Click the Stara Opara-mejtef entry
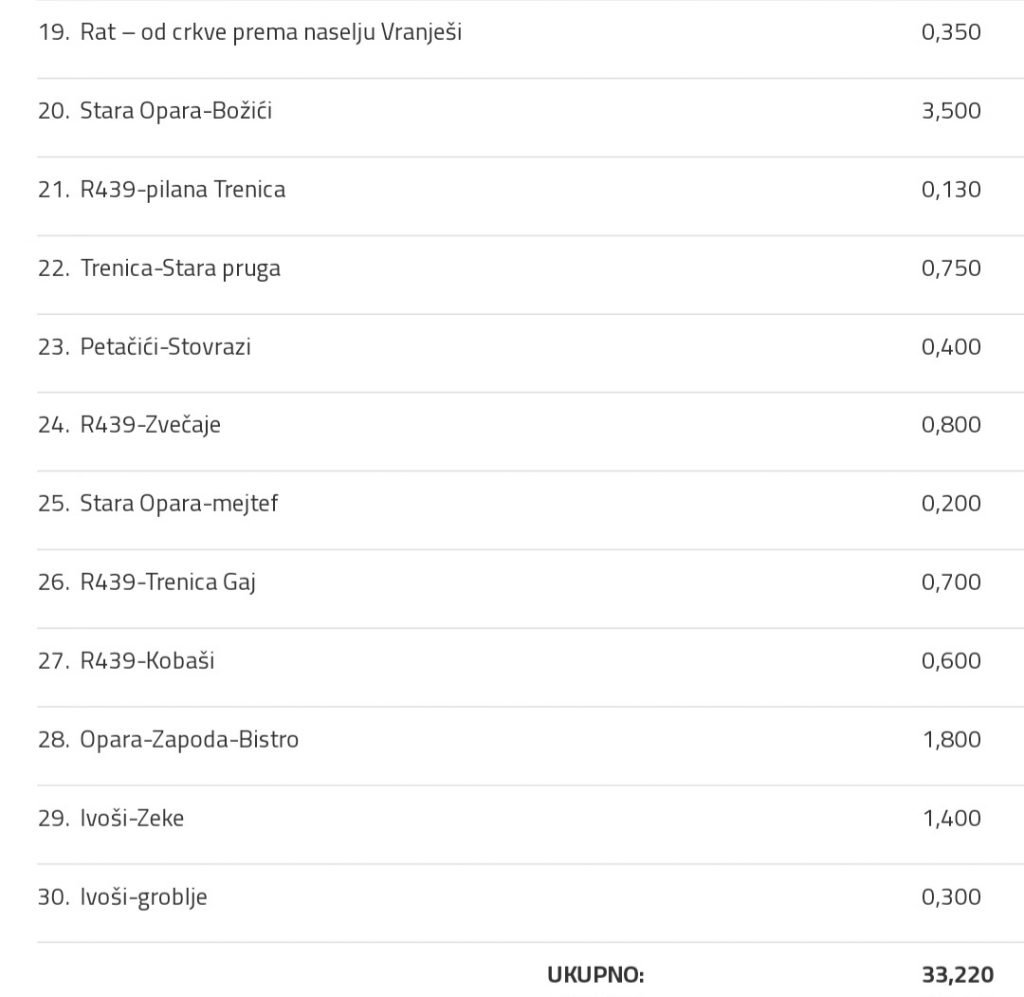Viewport: 1024px width, 997px height. [179, 503]
